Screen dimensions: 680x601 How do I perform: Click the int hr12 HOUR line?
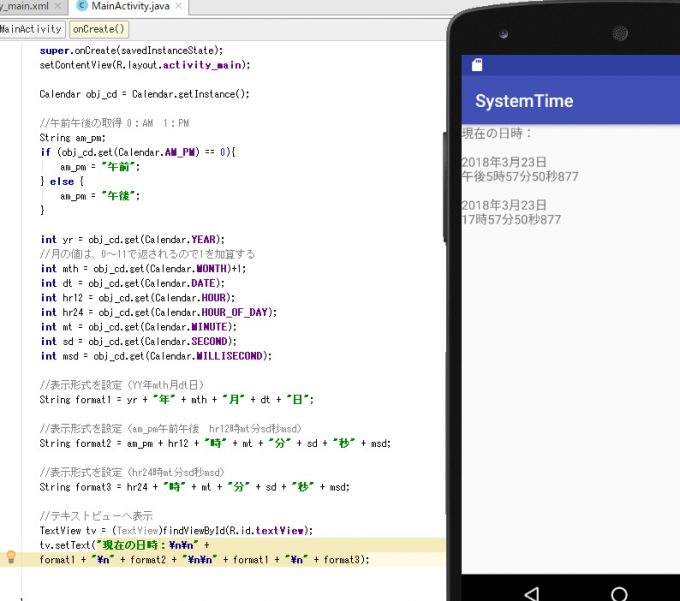tap(138, 298)
